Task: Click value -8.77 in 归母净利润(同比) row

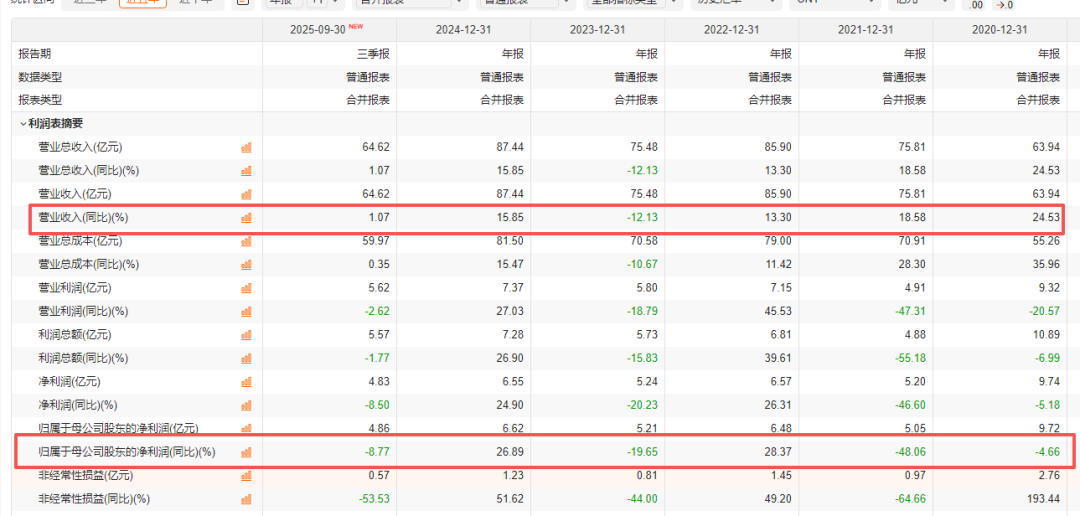Action: tap(377, 453)
